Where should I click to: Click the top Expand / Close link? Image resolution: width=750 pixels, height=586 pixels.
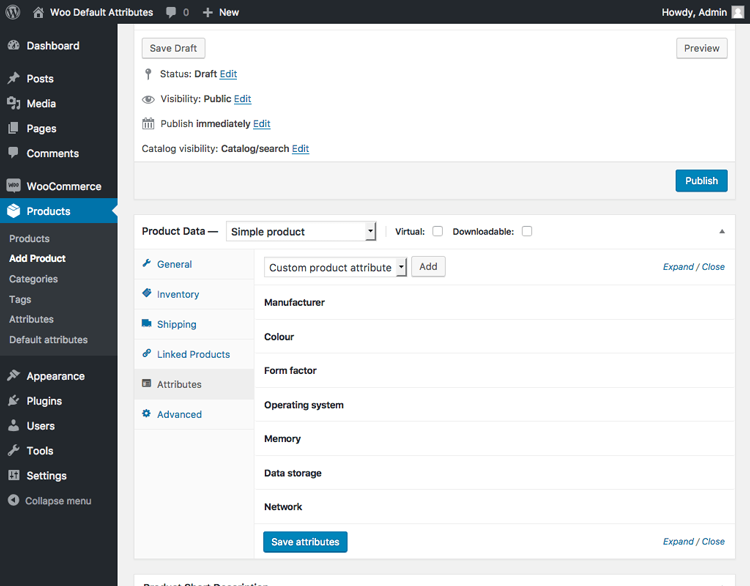coord(694,267)
